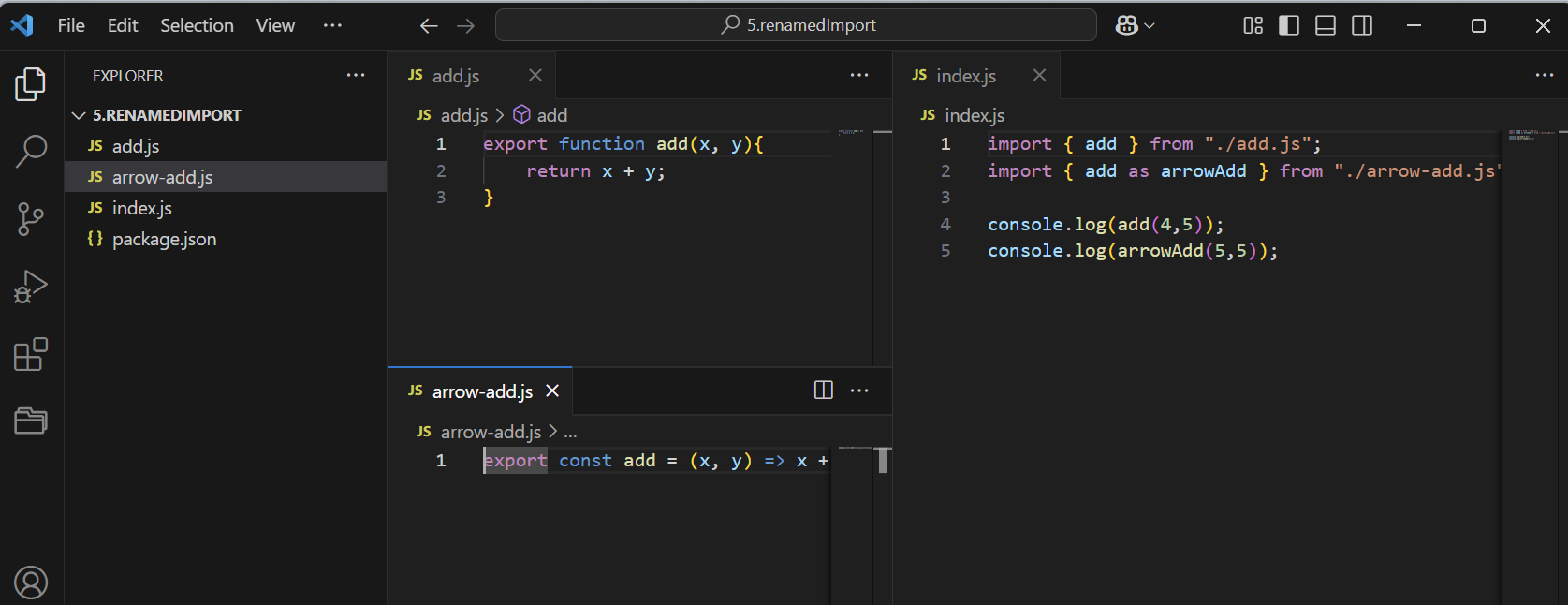1568x605 pixels.
Task: Open Customize Layout icon
Action: (x=1253, y=25)
